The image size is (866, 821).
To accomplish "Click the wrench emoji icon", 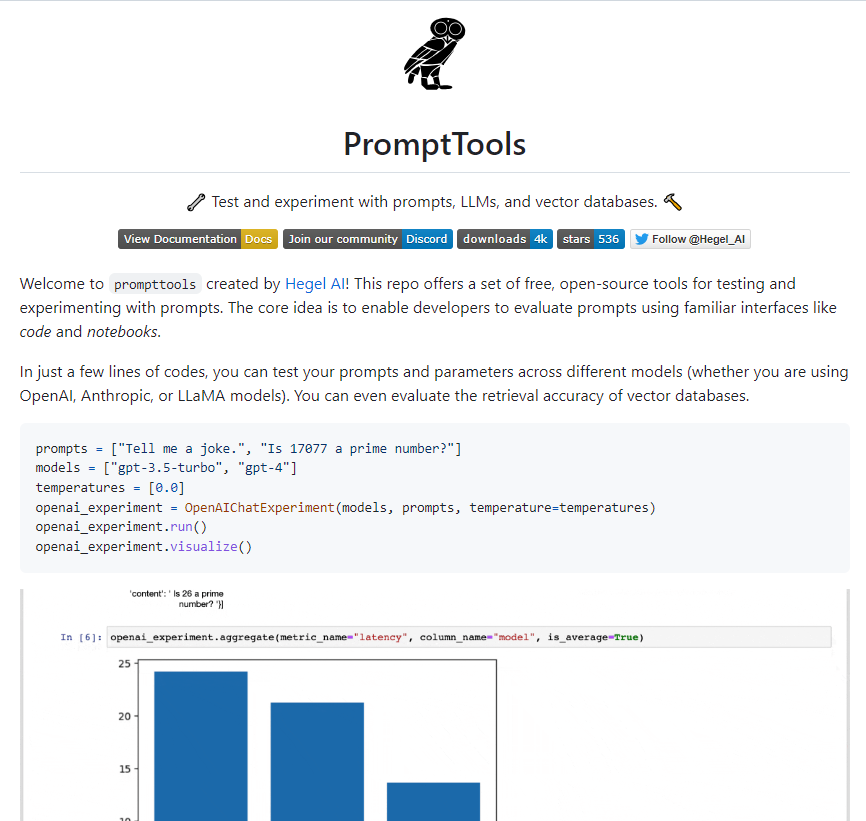I will (196, 202).
